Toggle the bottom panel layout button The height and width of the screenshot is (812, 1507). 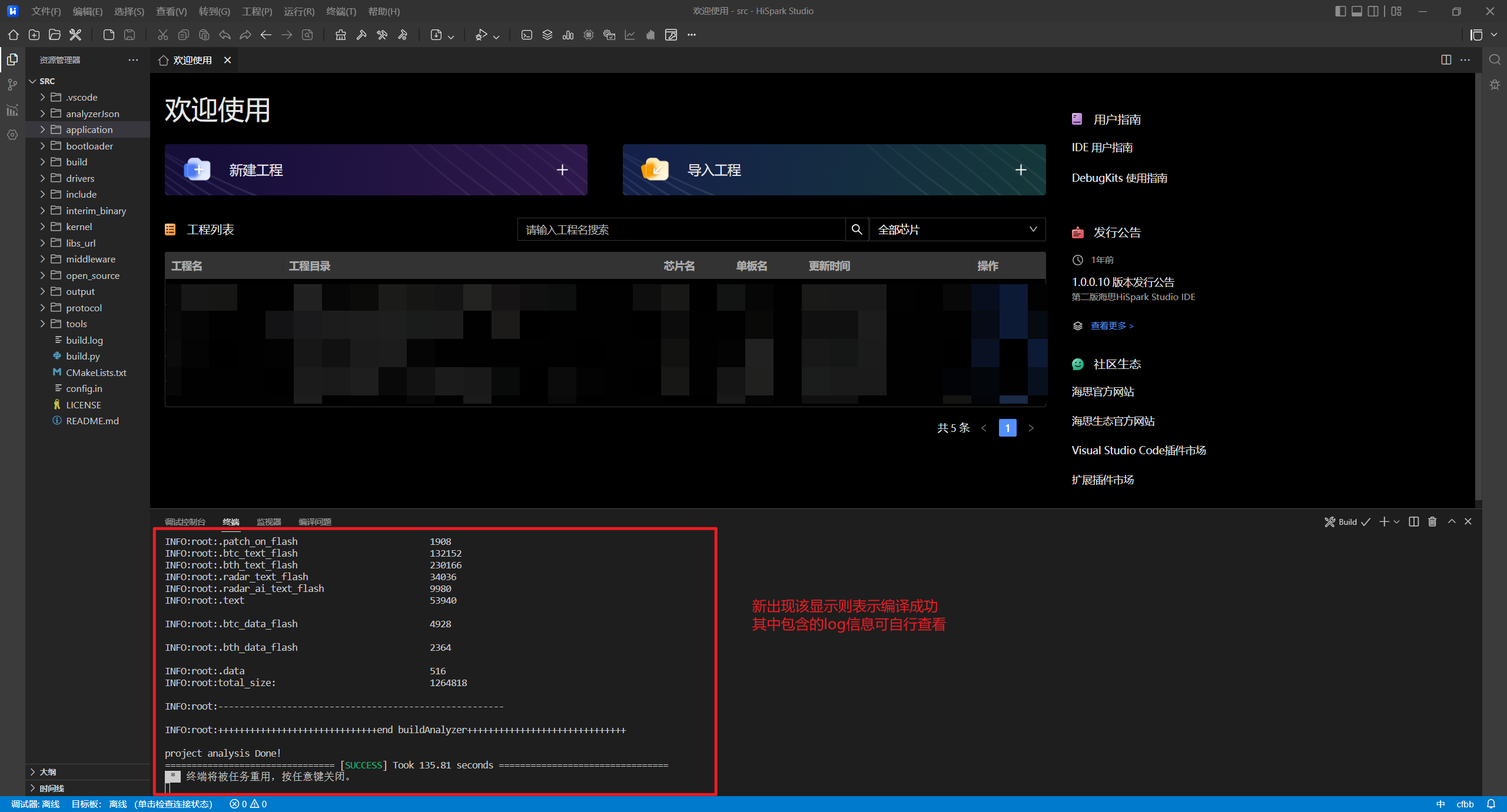pos(1357,11)
